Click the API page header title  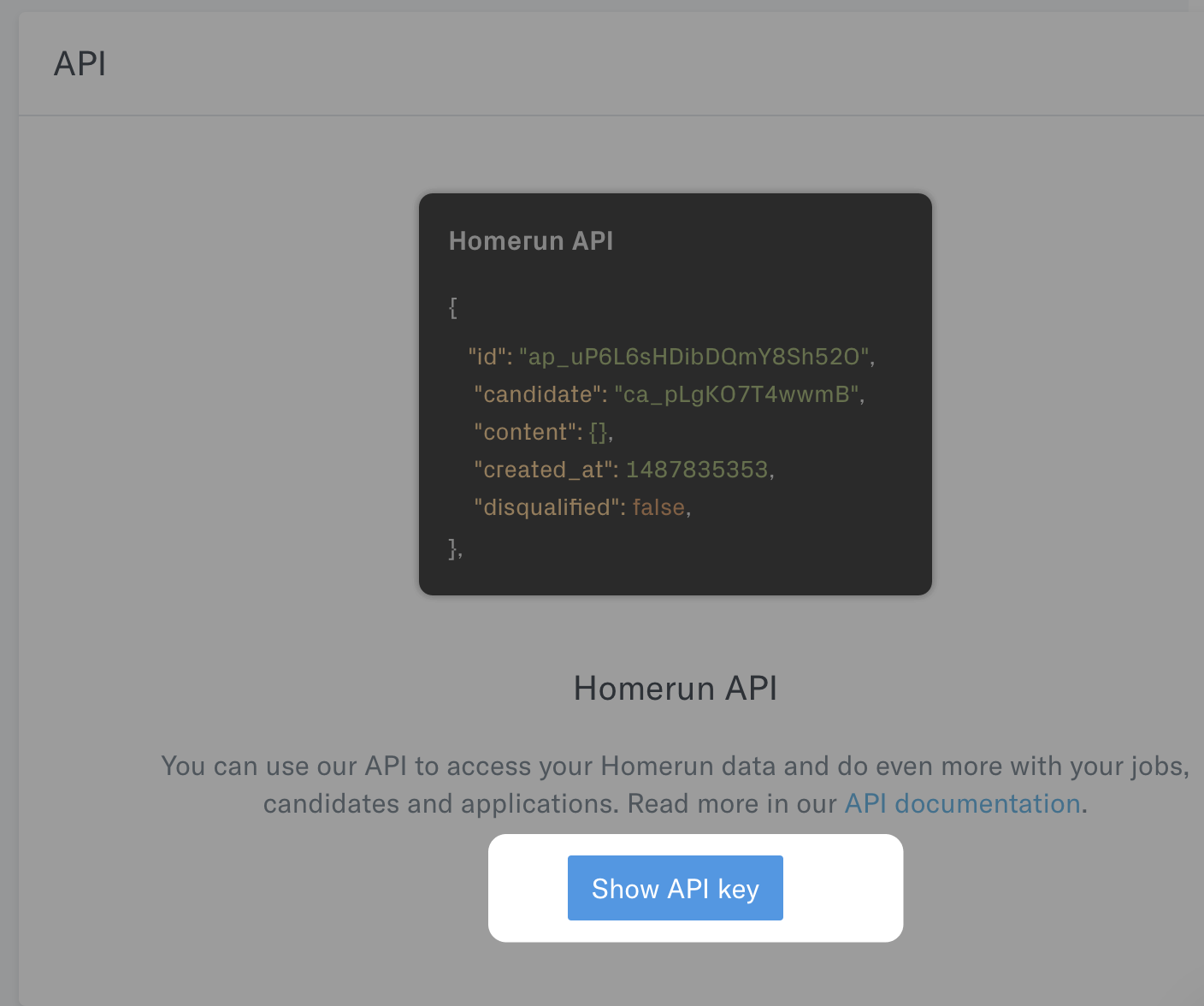[x=80, y=64]
